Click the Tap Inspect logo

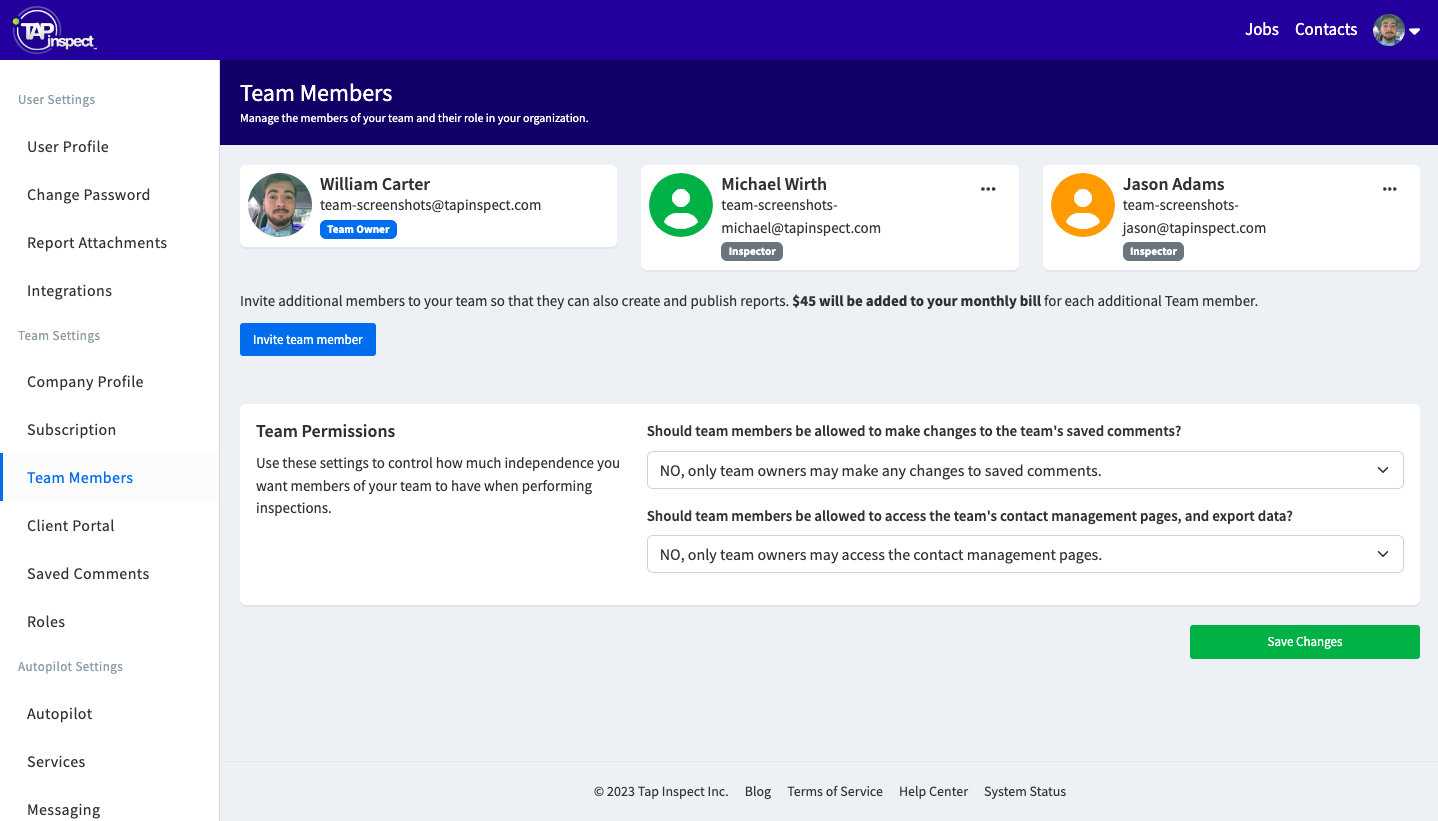click(54, 28)
